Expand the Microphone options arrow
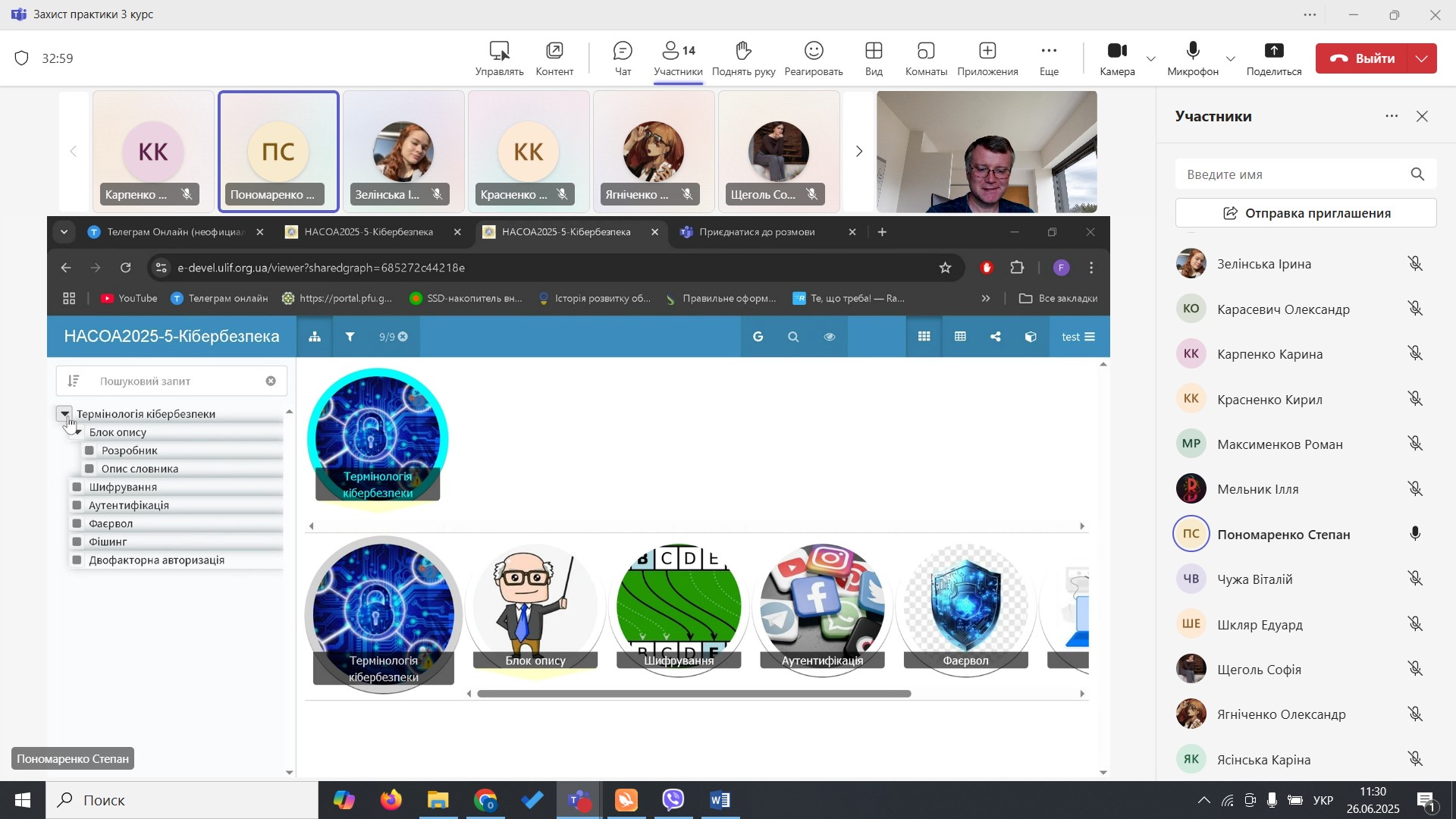Screen dimensions: 1456x819 point(1230,58)
